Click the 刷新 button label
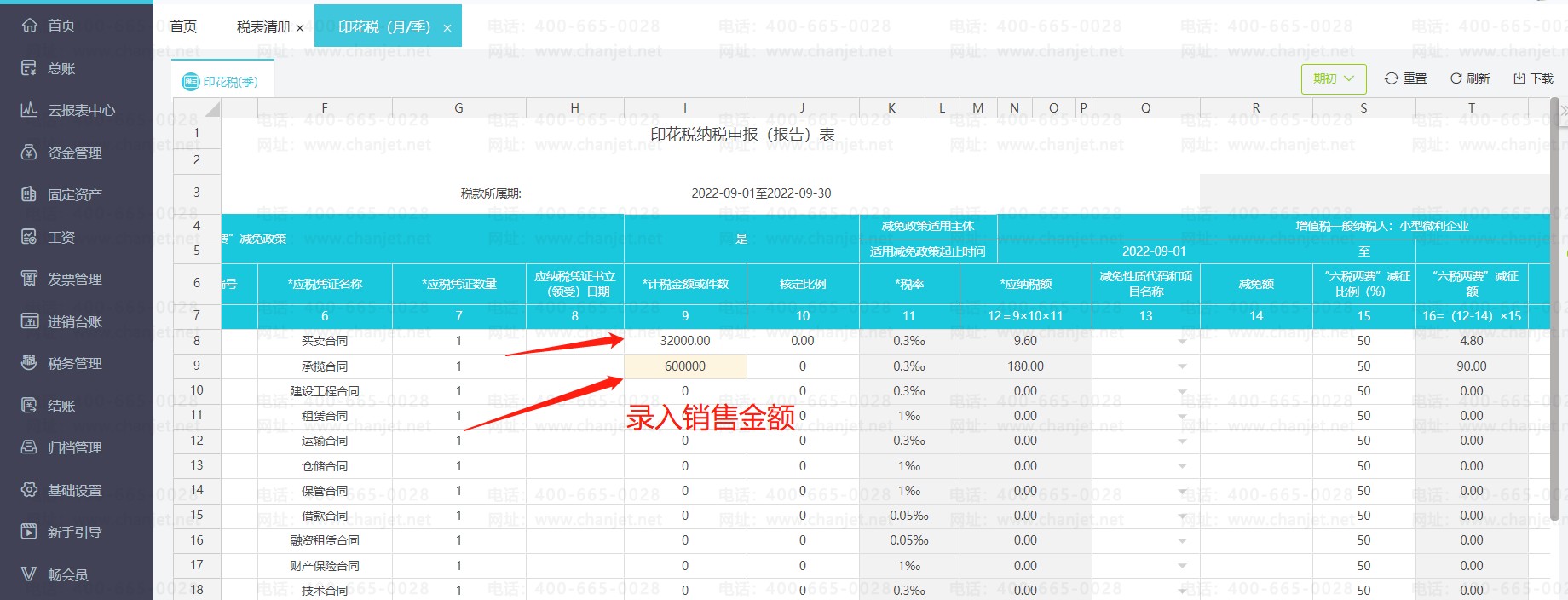 tap(1478, 78)
